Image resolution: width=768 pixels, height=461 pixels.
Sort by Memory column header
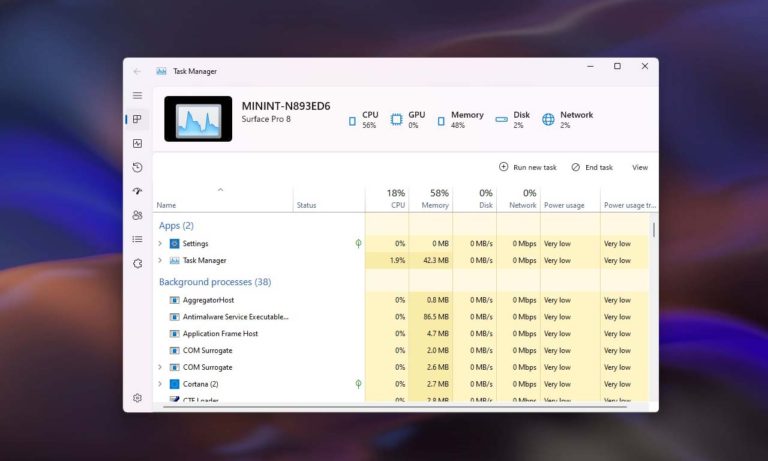pyautogui.click(x=431, y=198)
